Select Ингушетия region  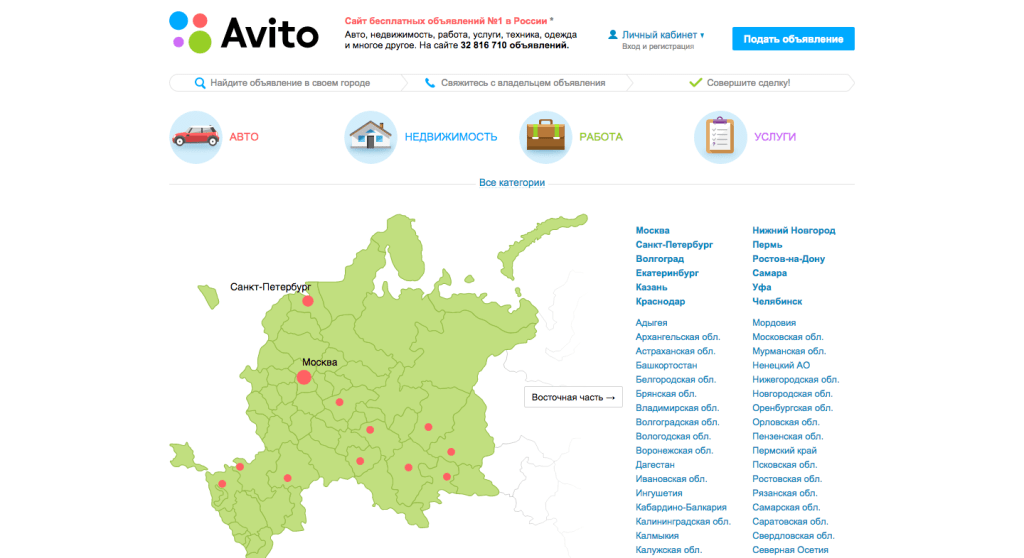(x=659, y=493)
